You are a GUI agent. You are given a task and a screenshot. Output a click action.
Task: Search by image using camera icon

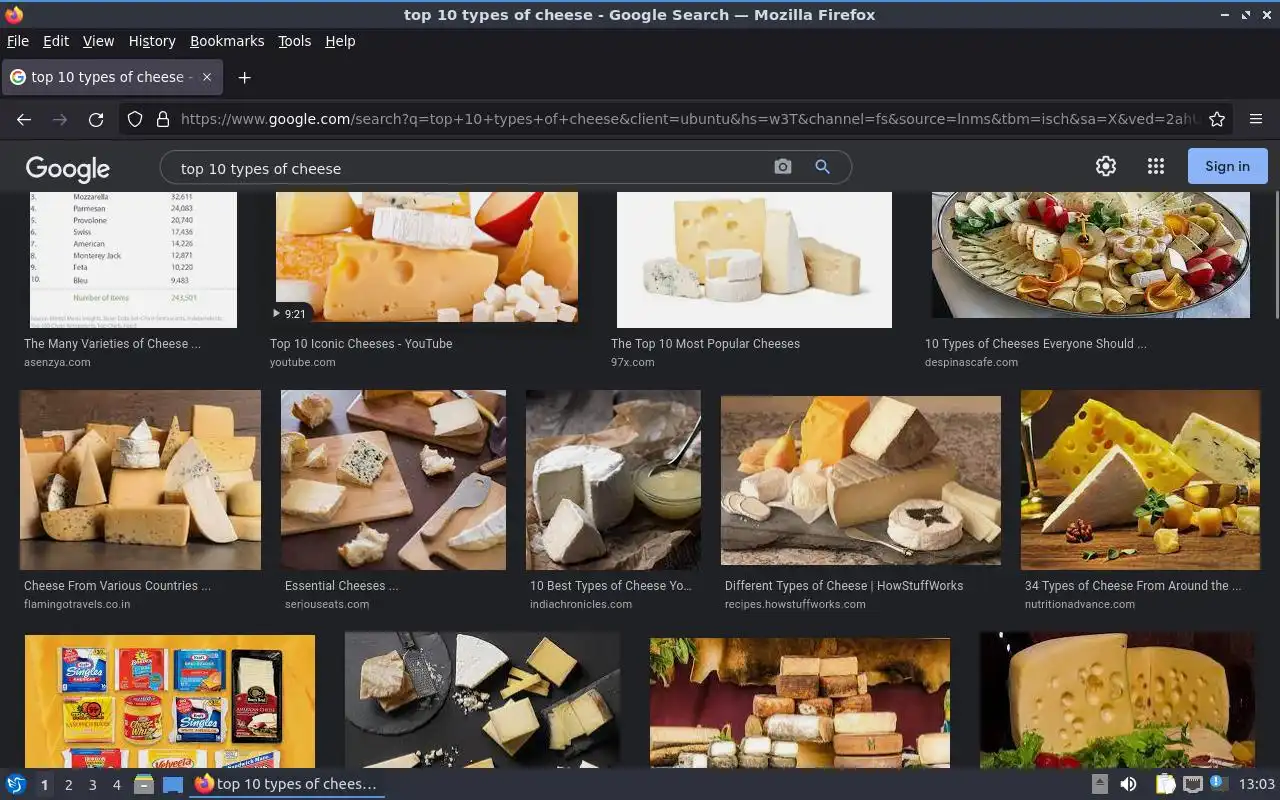pyautogui.click(x=783, y=167)
